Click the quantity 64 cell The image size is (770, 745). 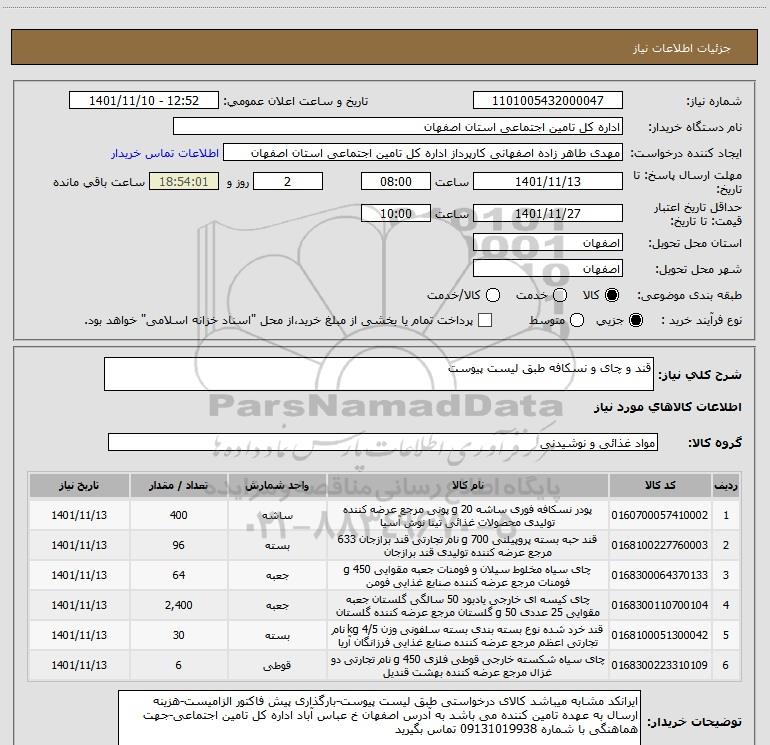[179, 575]
